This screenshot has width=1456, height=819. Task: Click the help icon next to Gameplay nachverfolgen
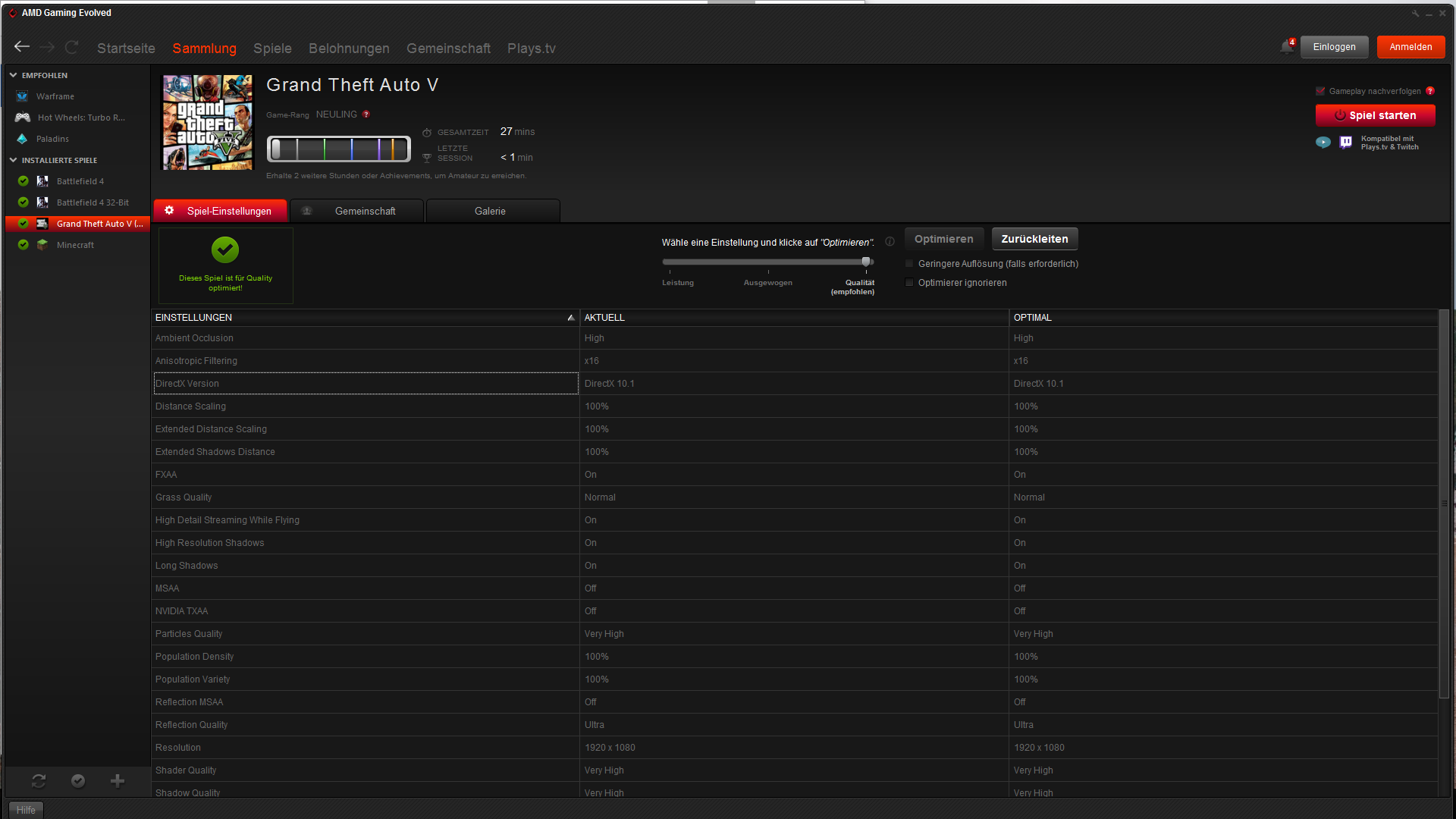coord(1430,91)
